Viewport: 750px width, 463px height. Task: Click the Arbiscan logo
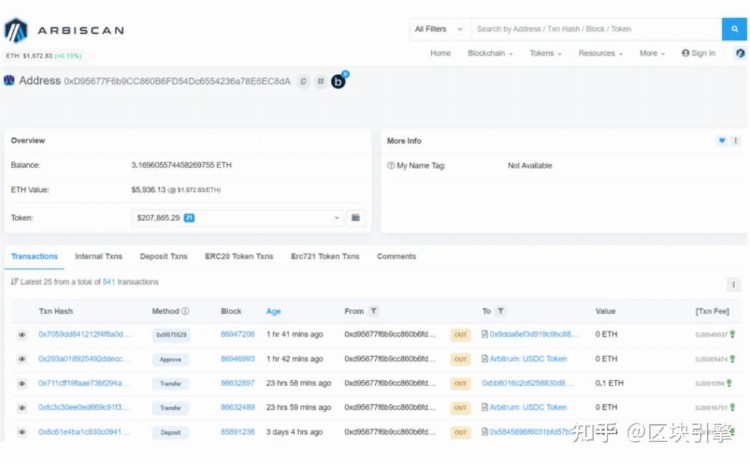64,30
